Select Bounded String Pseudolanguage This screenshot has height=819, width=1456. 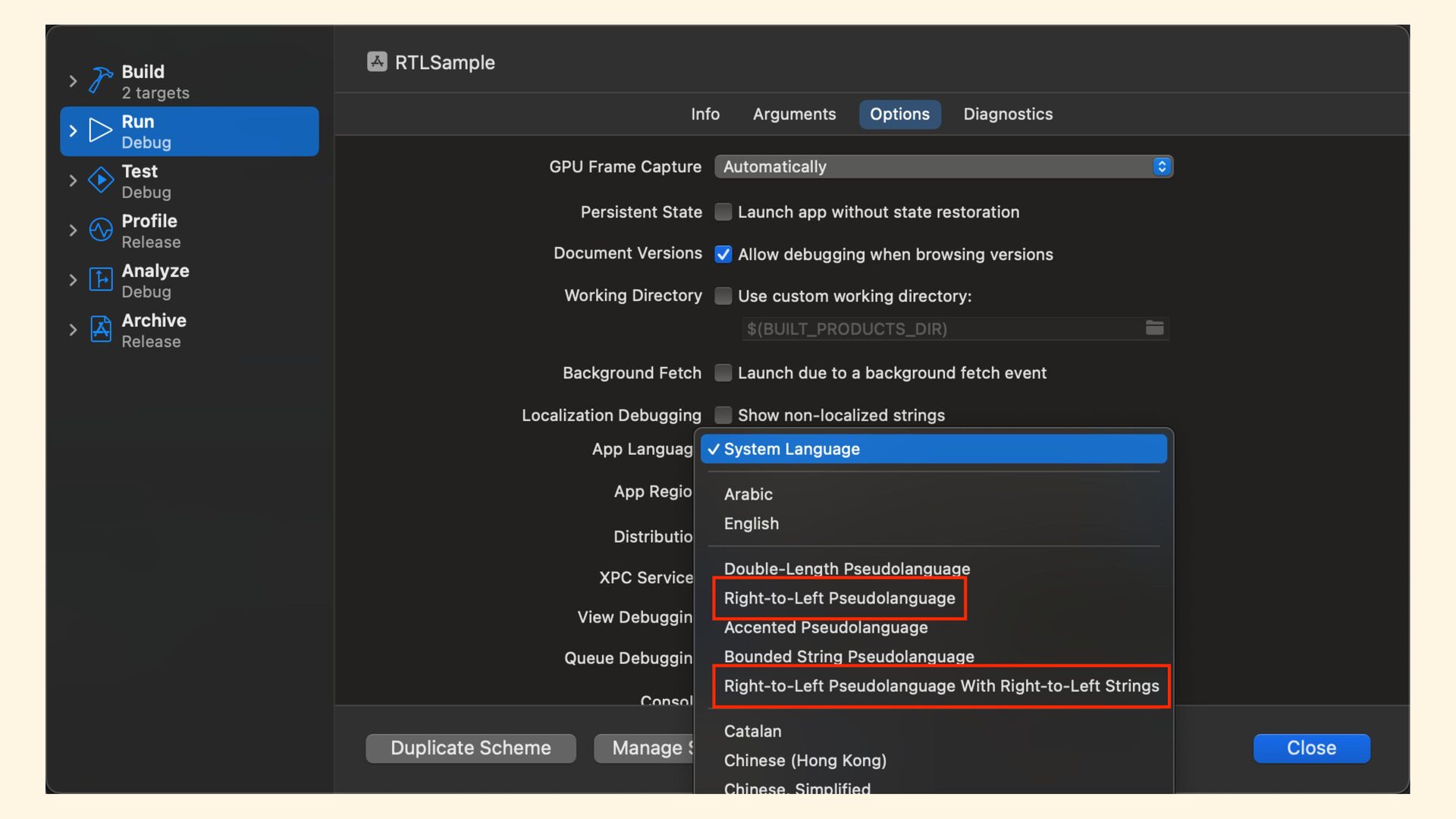pos(934,657)
